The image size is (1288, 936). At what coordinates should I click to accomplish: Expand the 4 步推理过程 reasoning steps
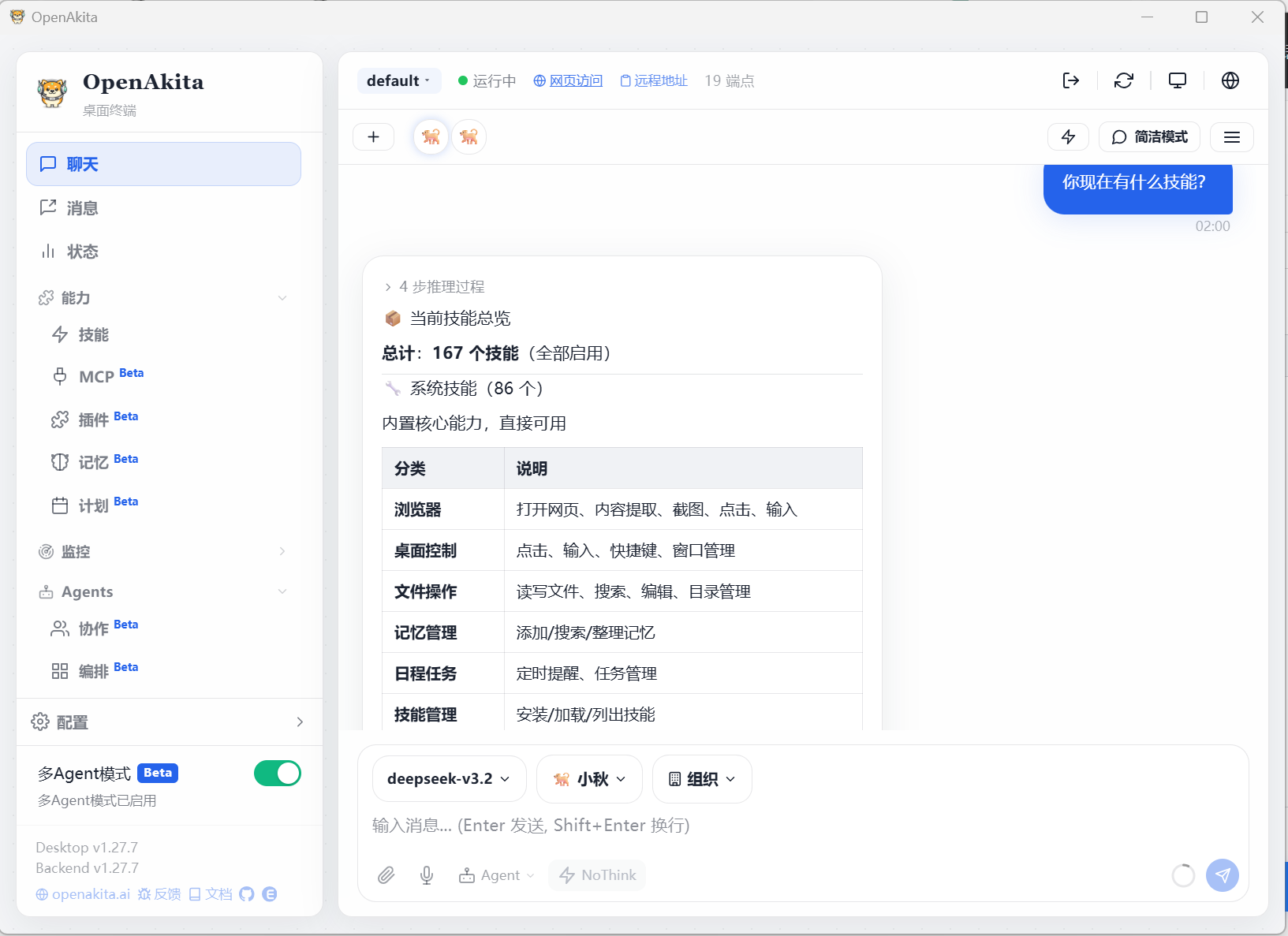click(x=435, y=287)
